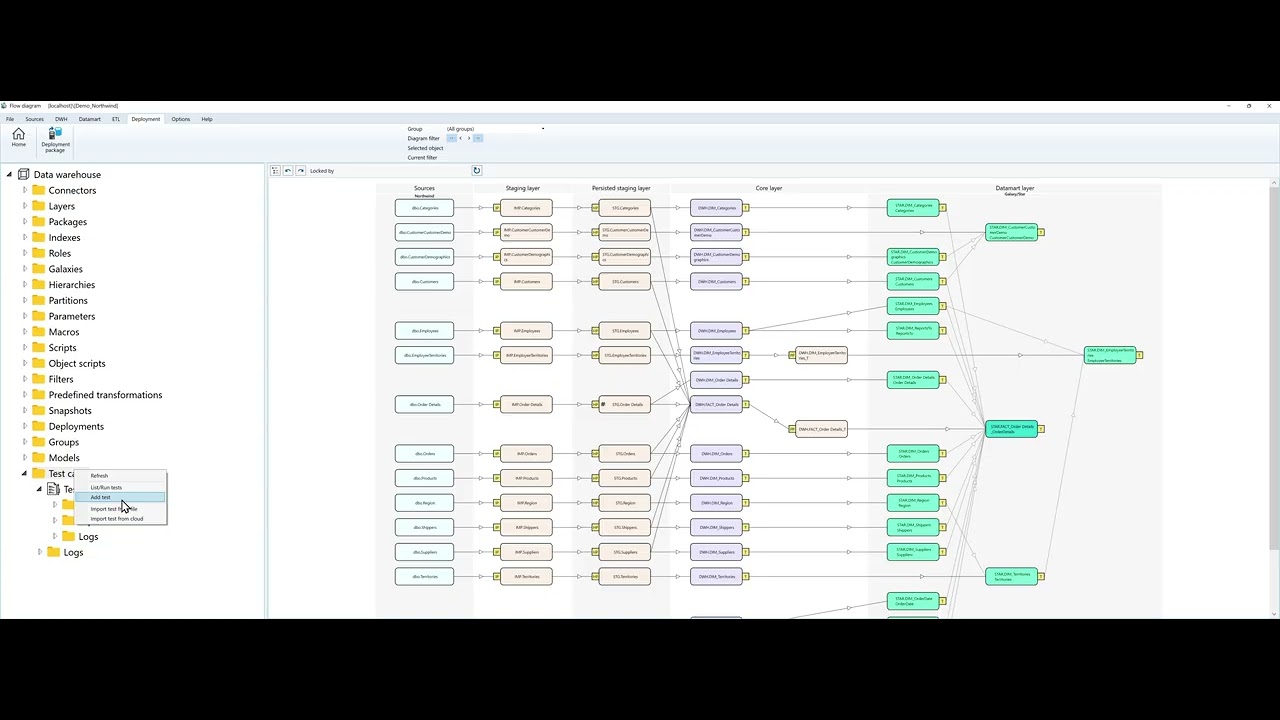The height and width of the screenshot is (720, 1280).
Task: Choose Add test from context menu
Action: pos(120,498)
